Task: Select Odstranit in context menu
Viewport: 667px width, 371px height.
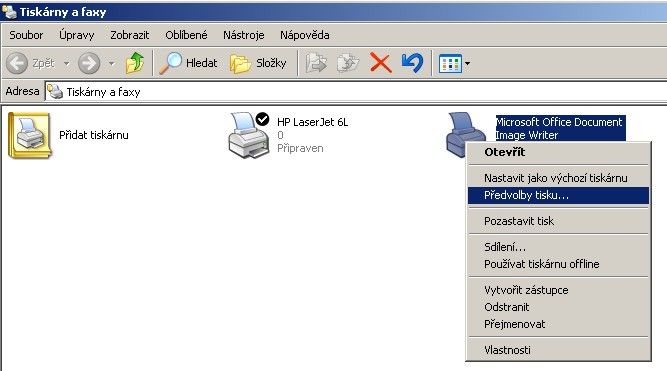Action: tap(558, 307)
